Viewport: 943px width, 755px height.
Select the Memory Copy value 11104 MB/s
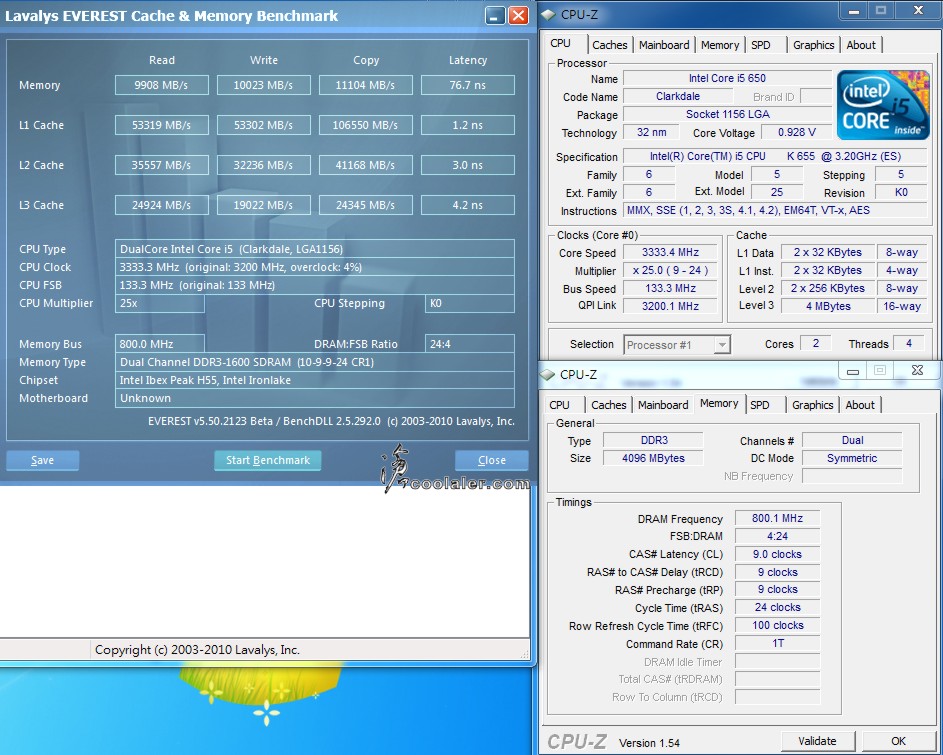coord(366,85)
